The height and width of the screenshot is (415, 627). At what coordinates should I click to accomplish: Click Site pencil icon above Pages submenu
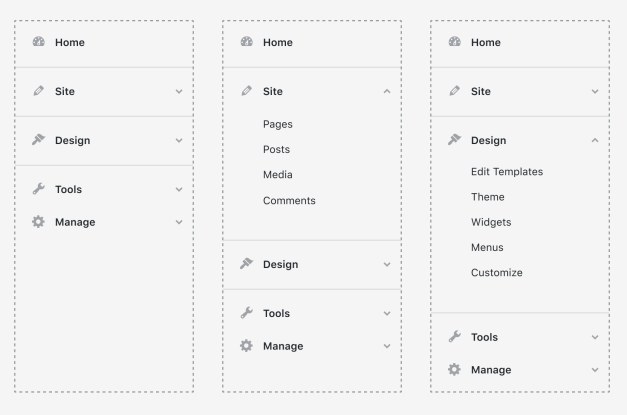tap(247, 91)
